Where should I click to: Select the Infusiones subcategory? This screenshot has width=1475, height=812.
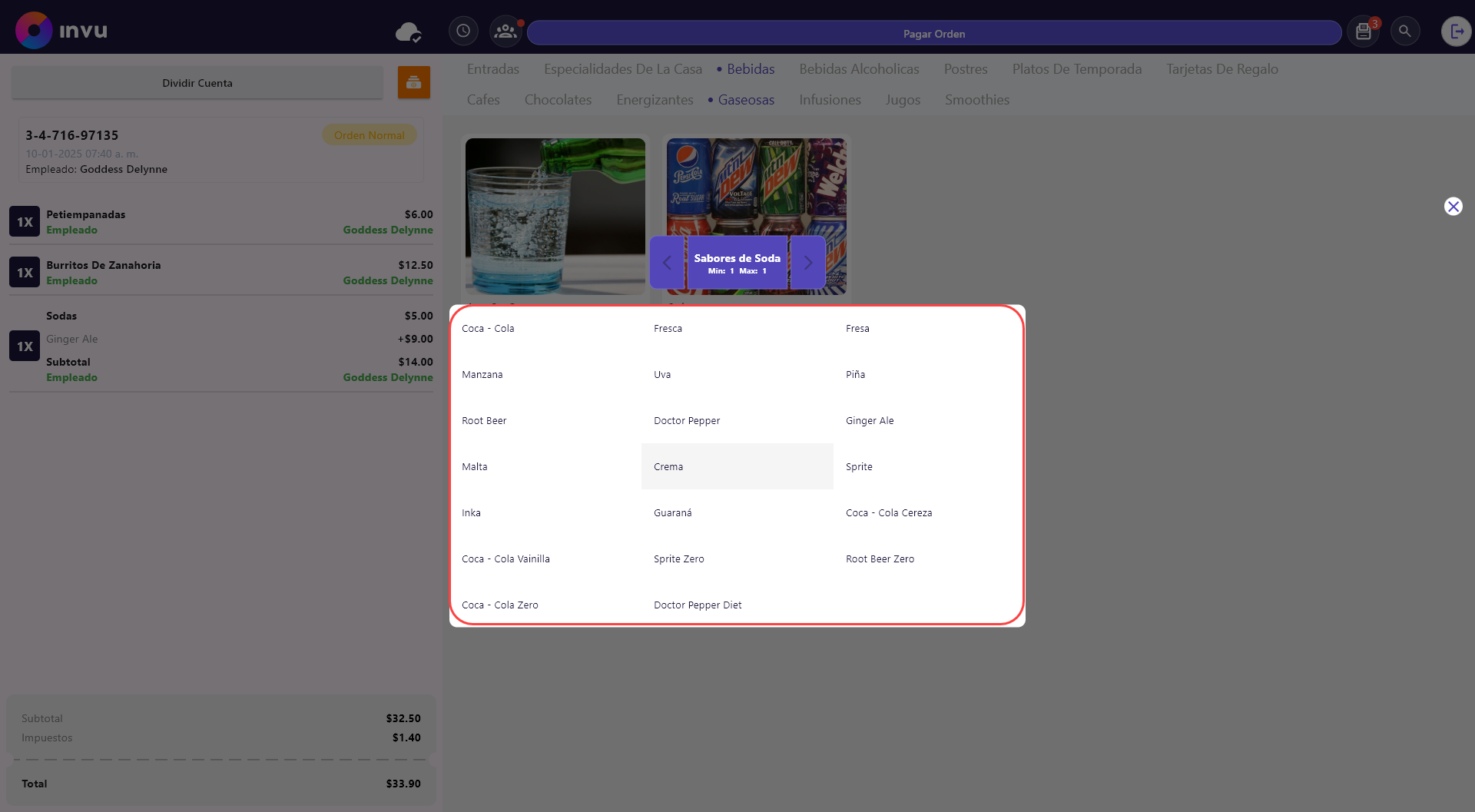coord(830,100)
